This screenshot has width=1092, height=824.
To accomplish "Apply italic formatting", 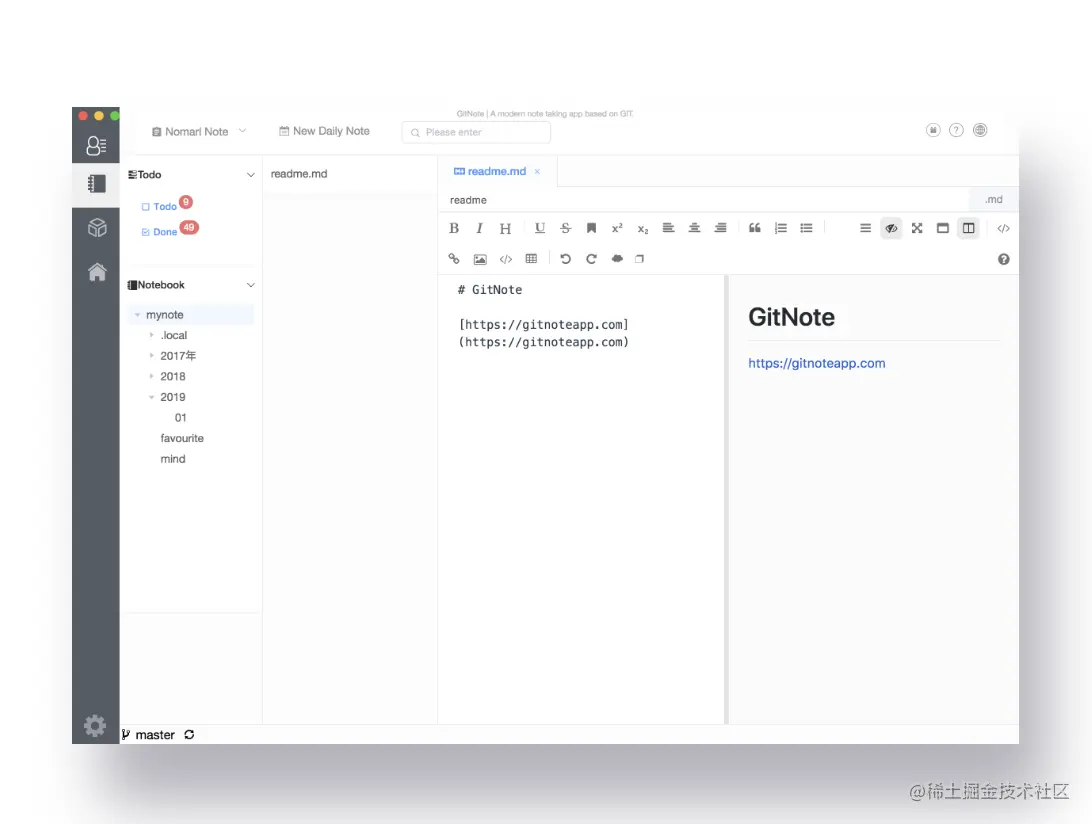I will (x=479, y=228).
